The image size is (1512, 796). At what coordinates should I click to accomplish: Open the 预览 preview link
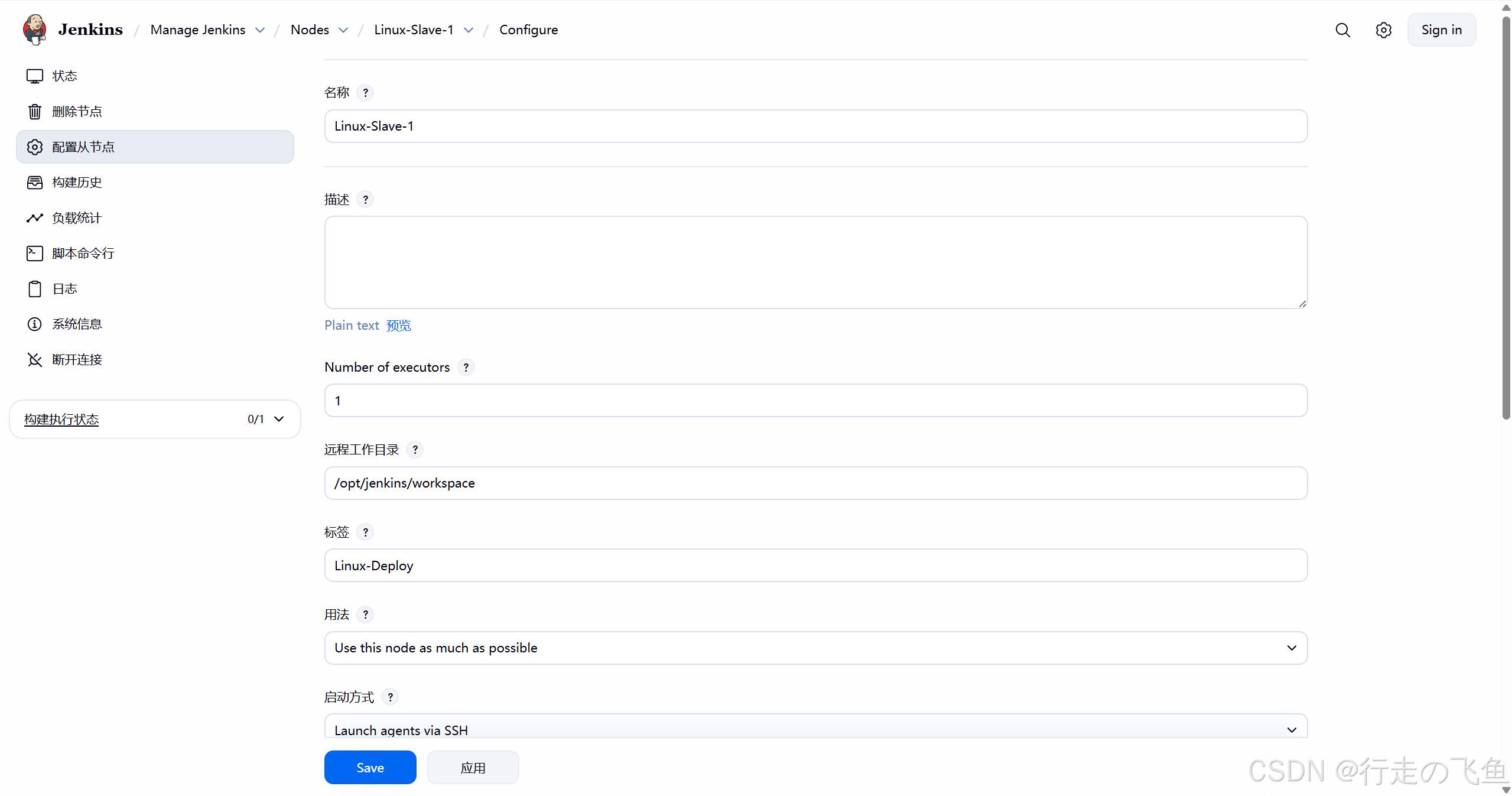[x=398, y=326]
